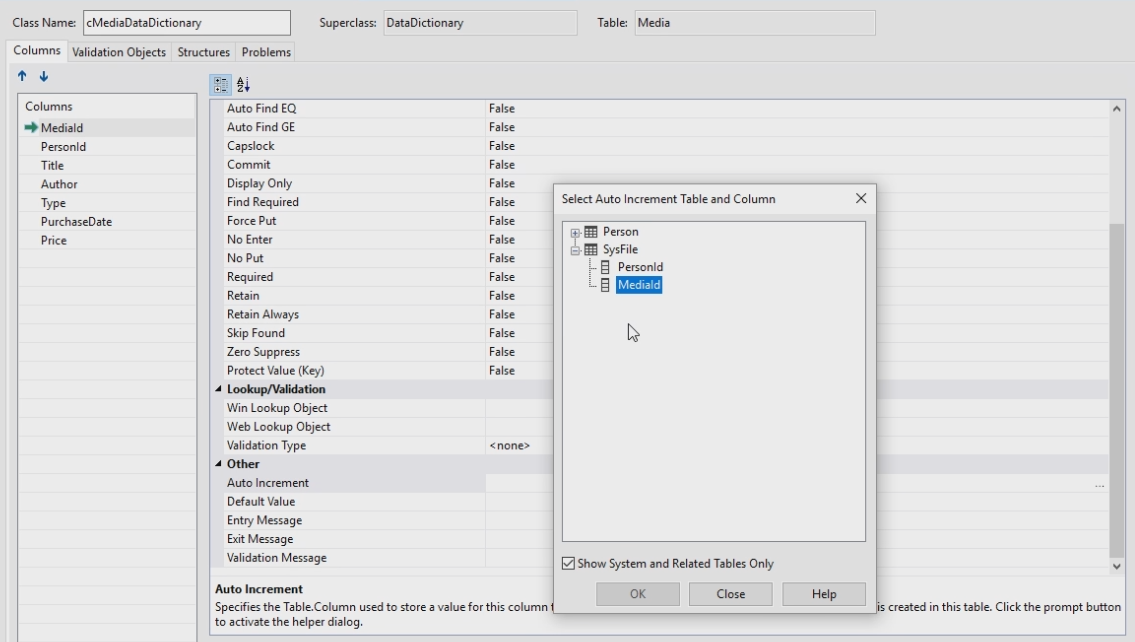This screenshot has height=642, width=1135.
Task: Click the Class Name input field
Action: pyautogui.click(x=186, y=23)
